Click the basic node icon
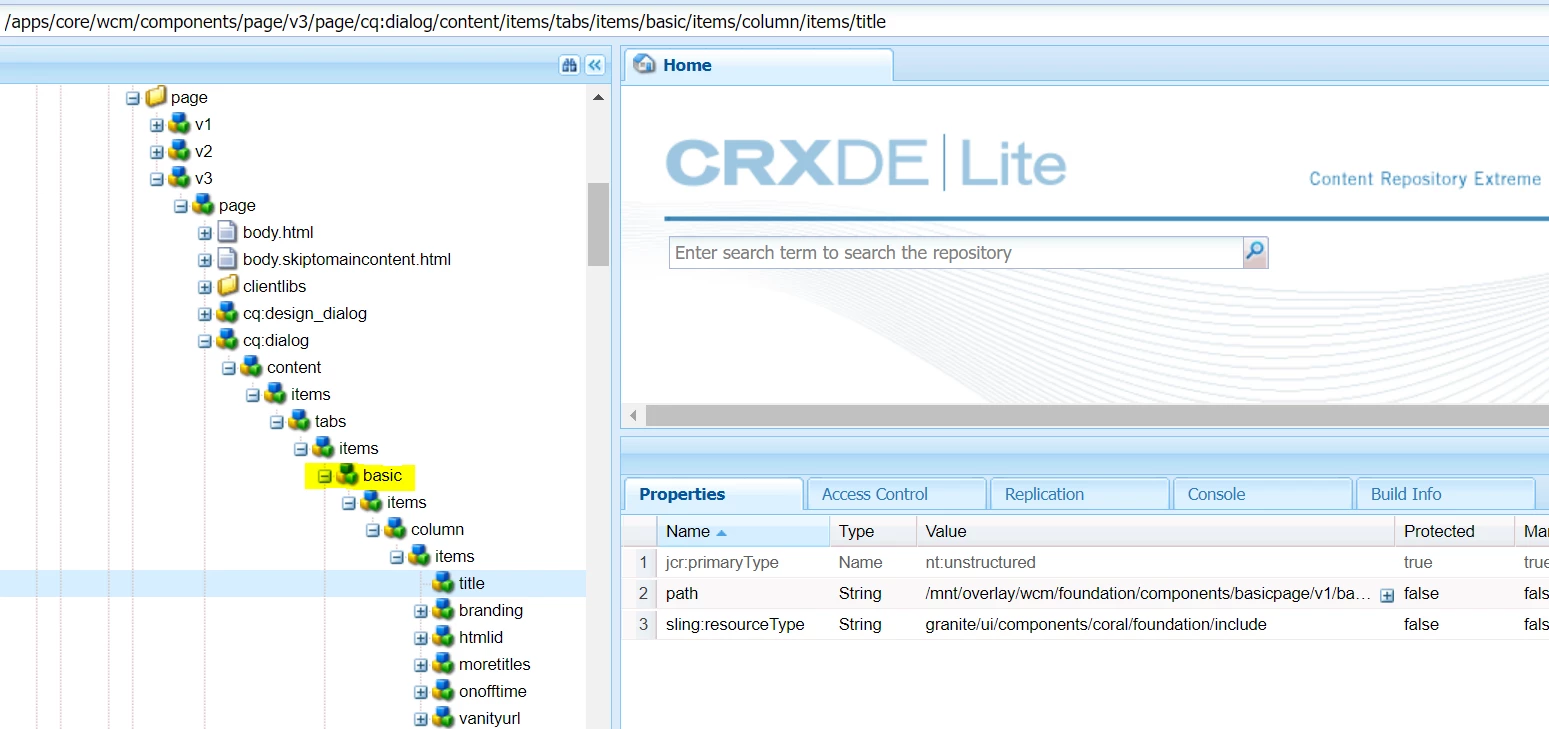The height and width of the screenshot is (729, 1549). click(x=347, y=475)
